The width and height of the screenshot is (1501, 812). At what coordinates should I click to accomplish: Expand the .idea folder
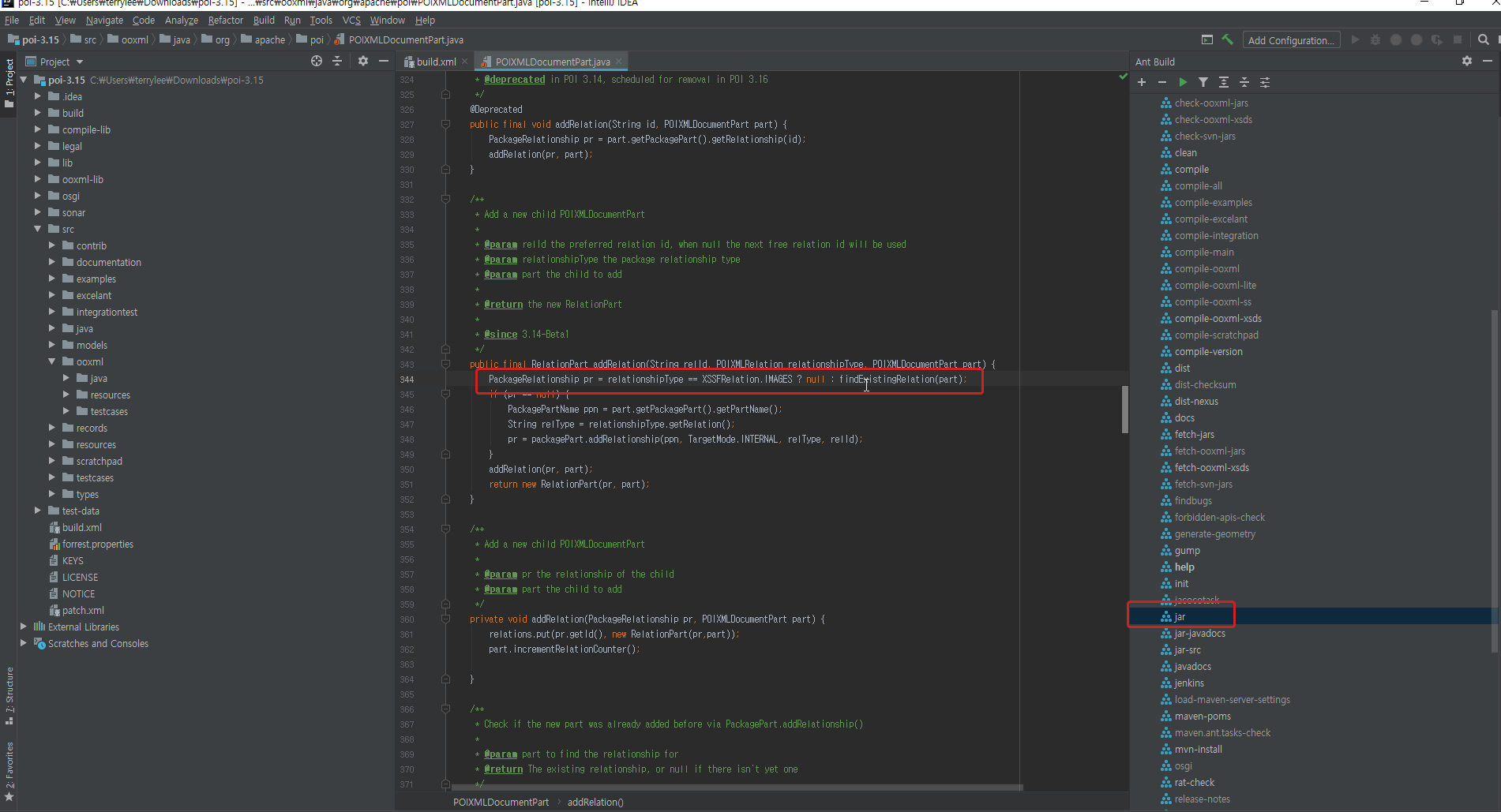tap(38, 96)
